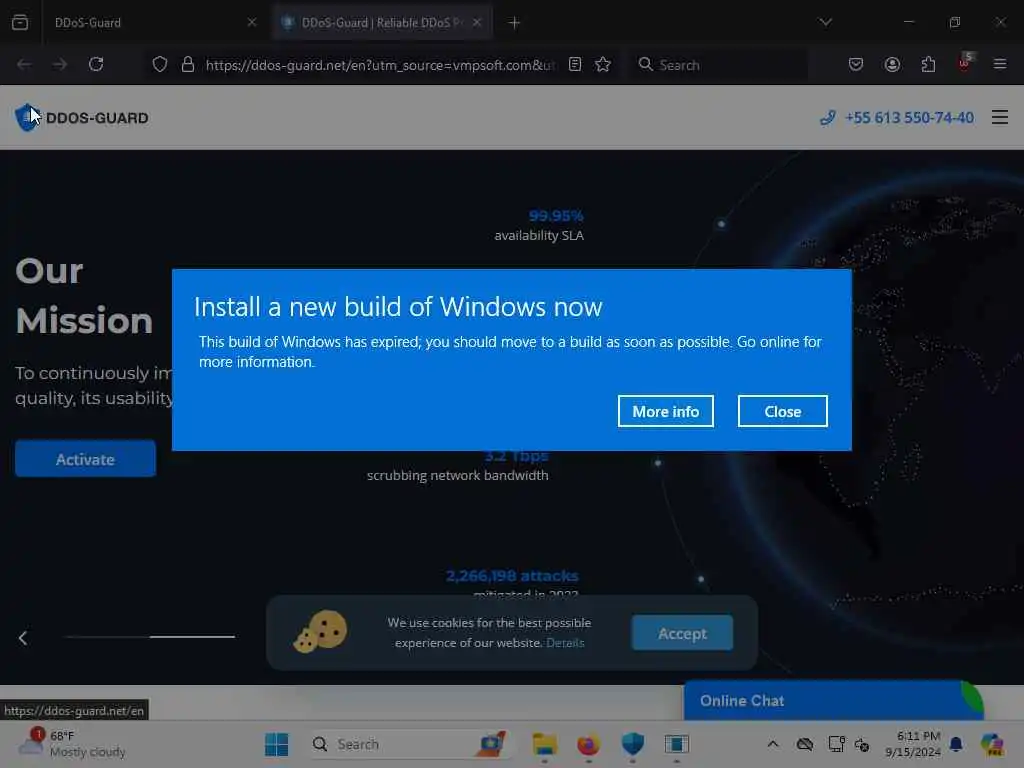Image resolution: width=1024 pixels, height=768 pixels.
Task: Bookmark this page with the star
Action: 603,64
